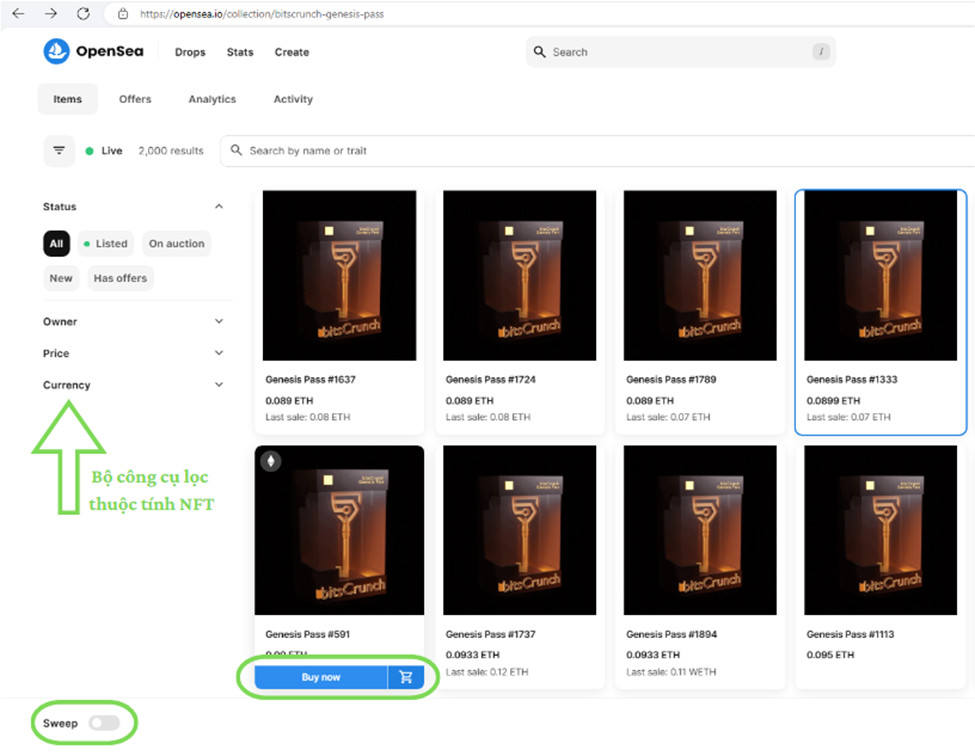975x756 pixels.
Task: Expand the Currency filter section
Action: pos(219,385)
